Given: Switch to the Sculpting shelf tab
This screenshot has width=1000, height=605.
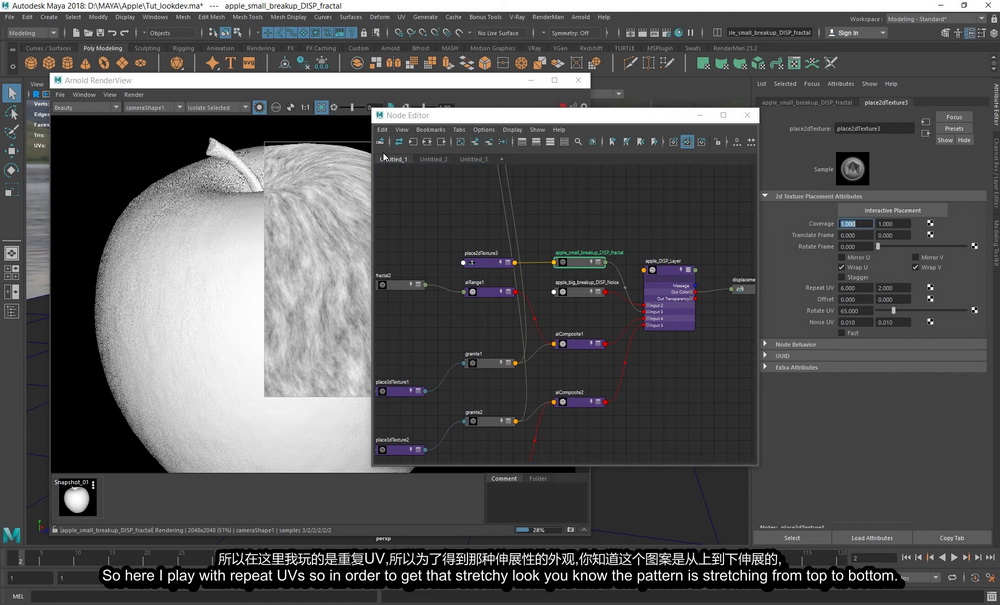Looking at the screenshot, I should click(147, 48).
